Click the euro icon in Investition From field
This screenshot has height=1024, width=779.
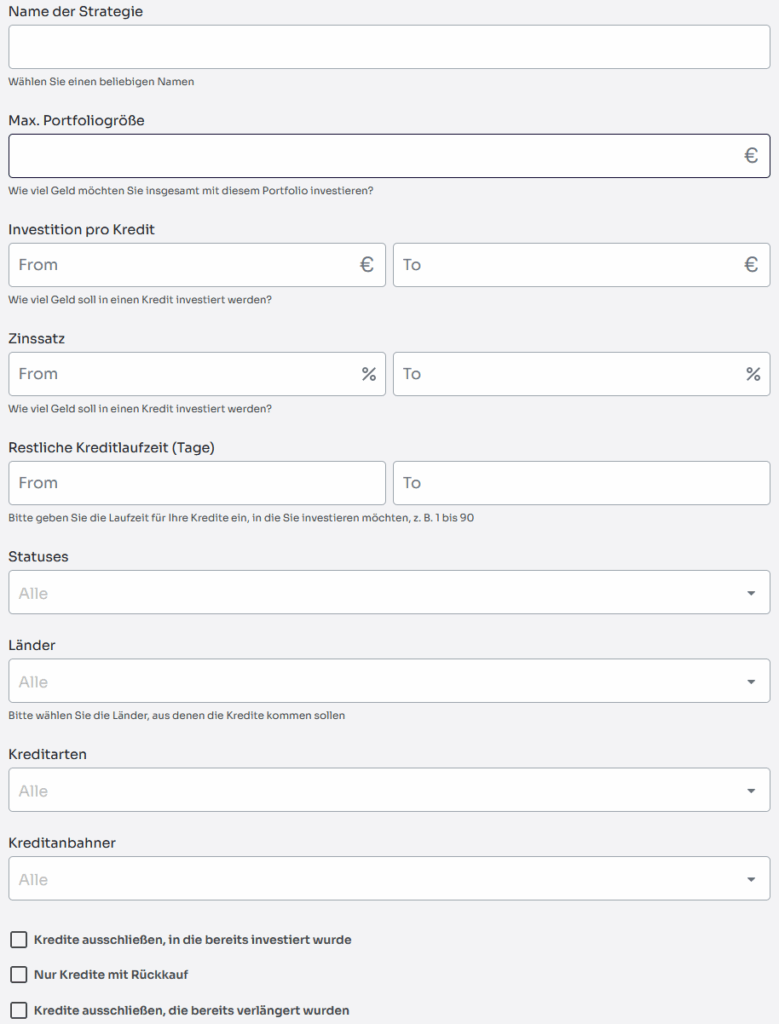tap(367, 265)
